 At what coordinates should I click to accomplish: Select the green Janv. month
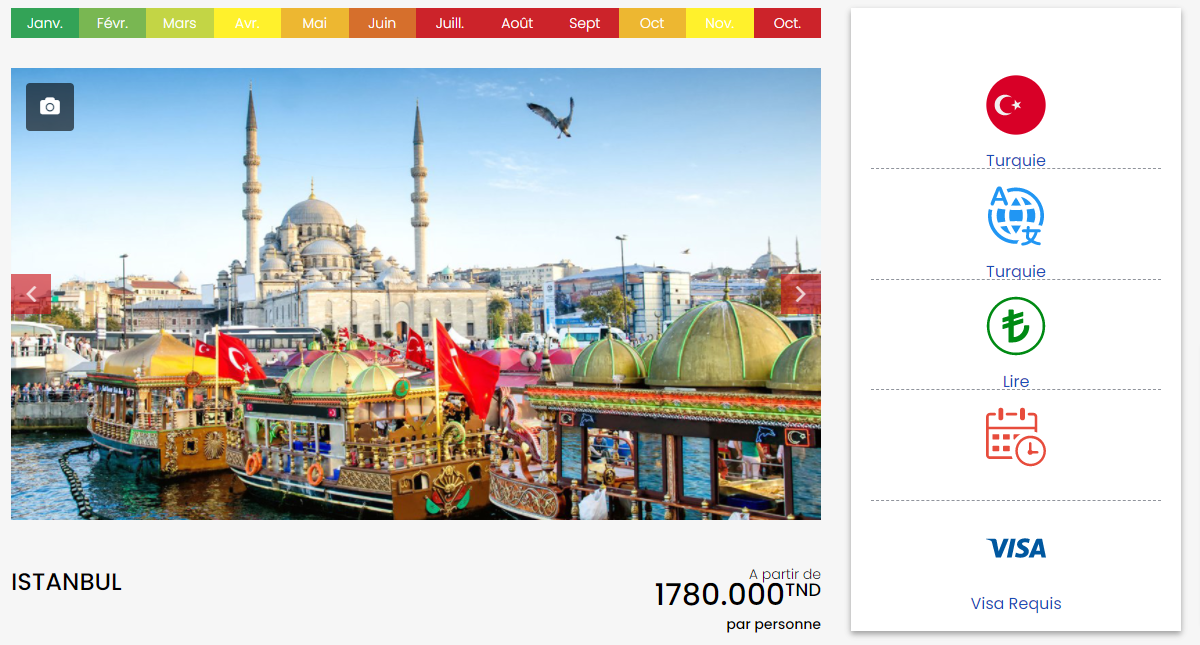pos(45,23)
